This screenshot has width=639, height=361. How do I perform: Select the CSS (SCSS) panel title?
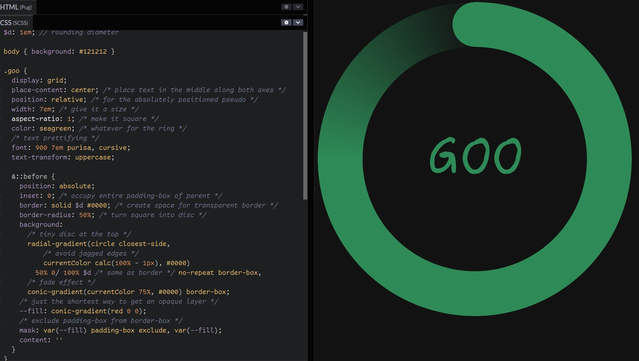coord(14,22)
